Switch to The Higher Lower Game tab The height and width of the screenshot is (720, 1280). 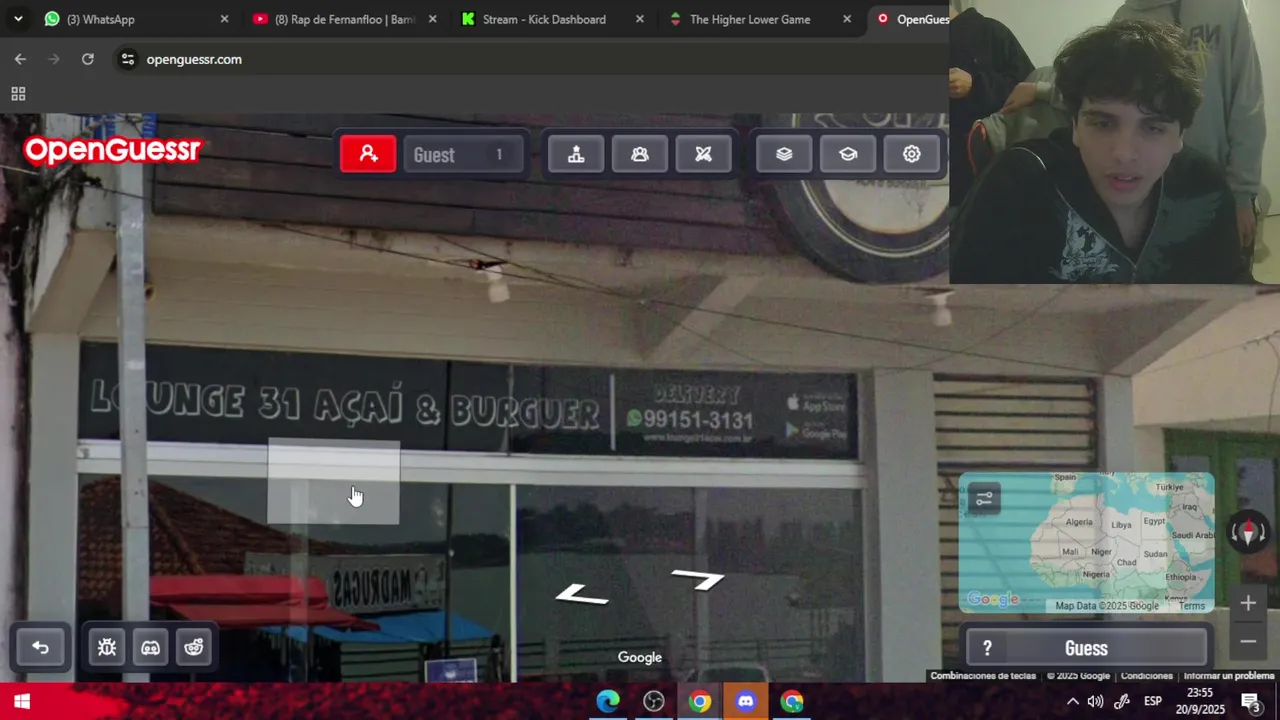pyautogui.click(x=760, y=19)
